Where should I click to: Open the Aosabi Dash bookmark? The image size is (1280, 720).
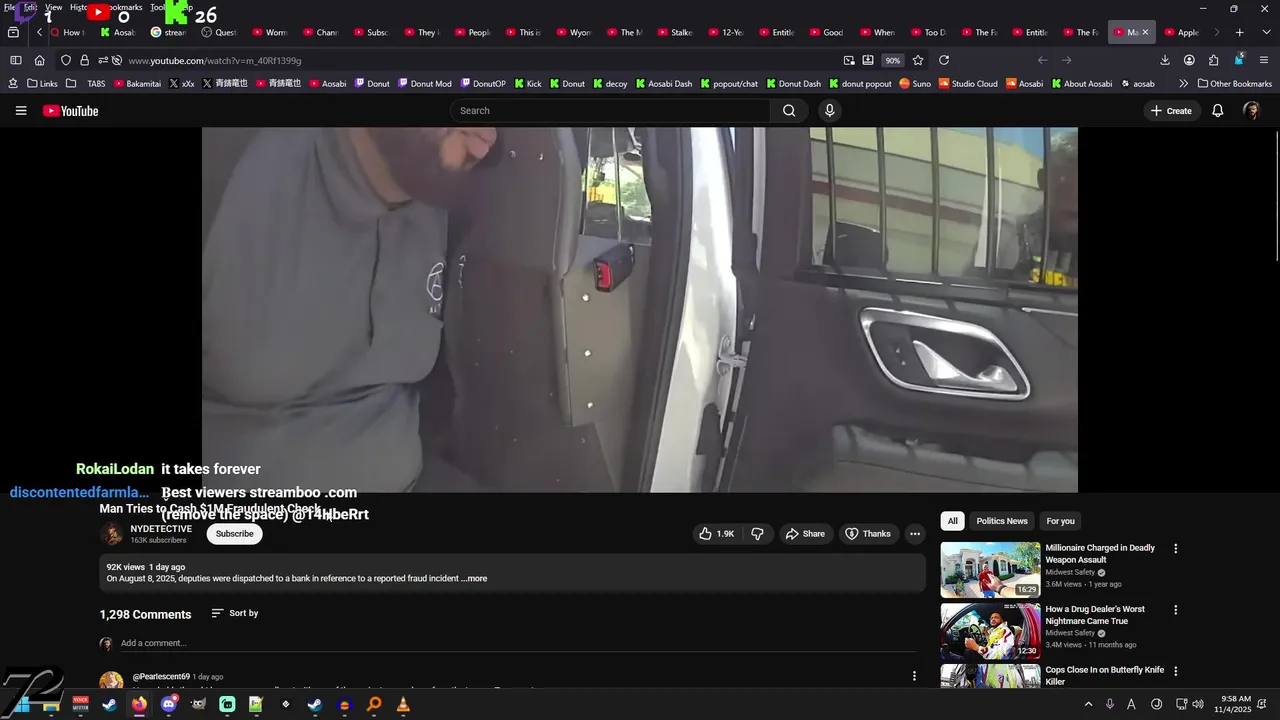[663, 84]
